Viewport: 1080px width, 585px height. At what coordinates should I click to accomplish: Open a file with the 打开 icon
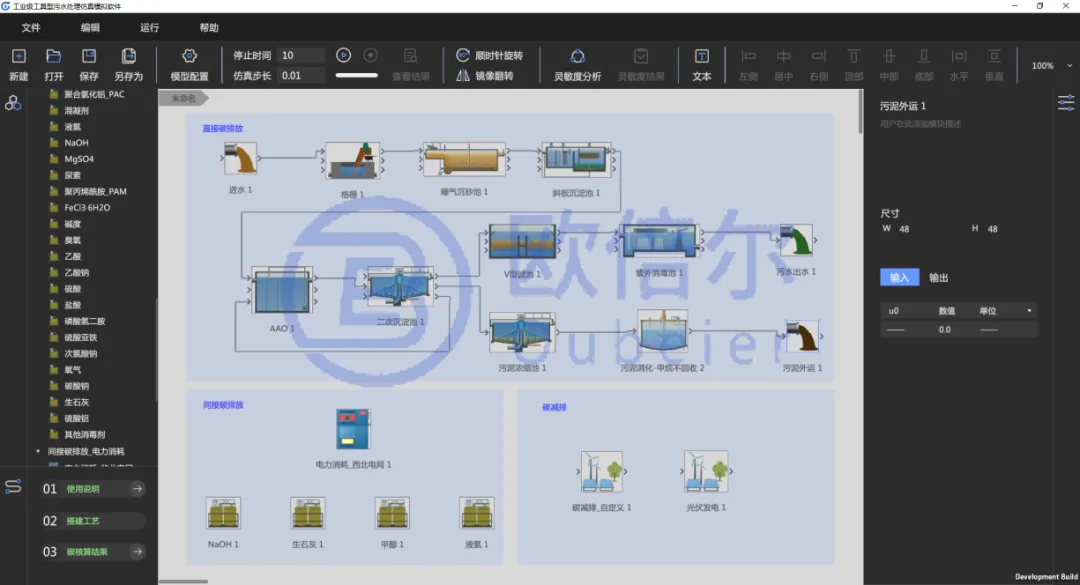tap(54, 57)
